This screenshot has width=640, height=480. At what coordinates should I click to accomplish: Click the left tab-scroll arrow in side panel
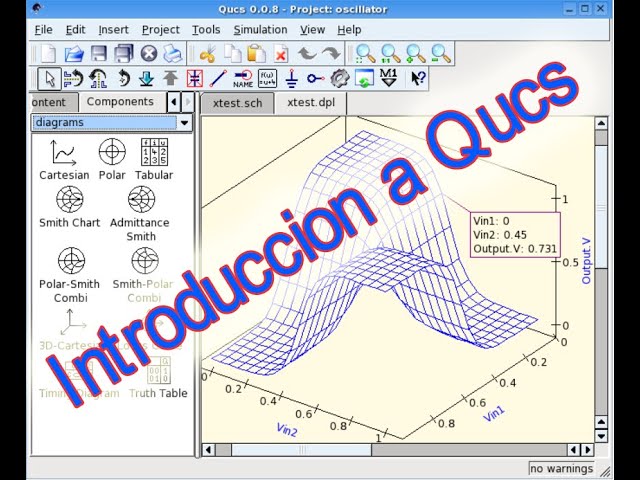click(174, 102)
